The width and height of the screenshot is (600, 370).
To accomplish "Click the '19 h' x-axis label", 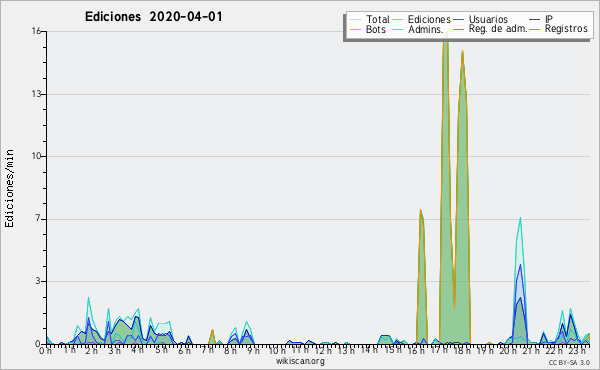I will coord(485,350).
